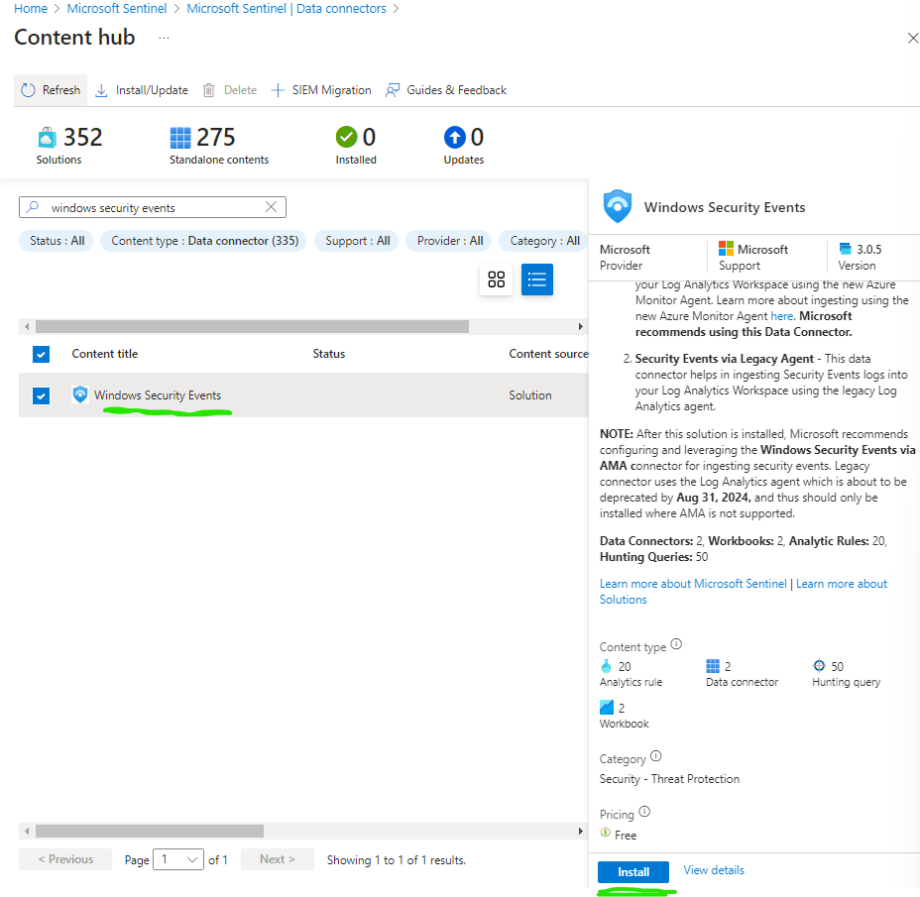This screenshot has width=920, height=897.
Task: Click the top horizontal scrollbar thumb
Action: [x=252, y=326]
